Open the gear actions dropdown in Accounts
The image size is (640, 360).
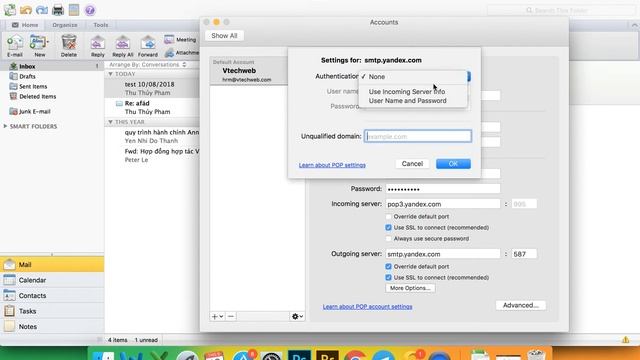297,316
